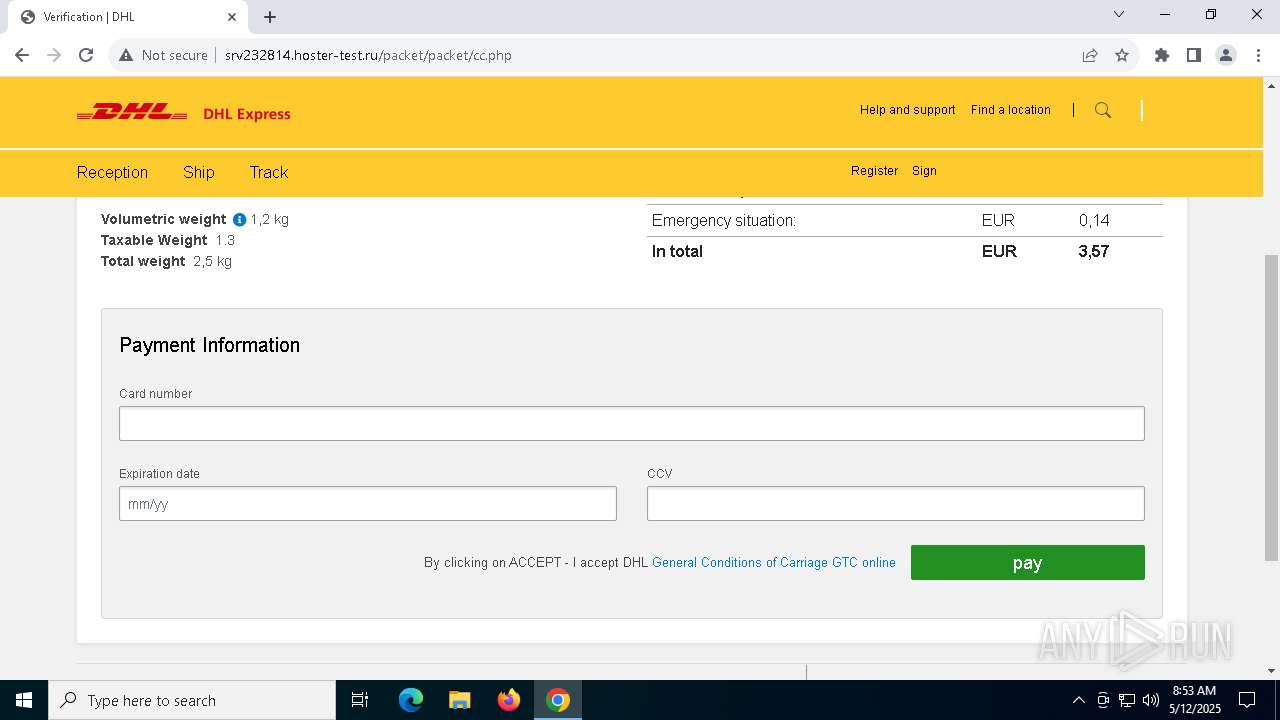The height and width of the screenshot is (720, 1280).
Task: Click the Not secure warning icon
Action: (126, 55)
